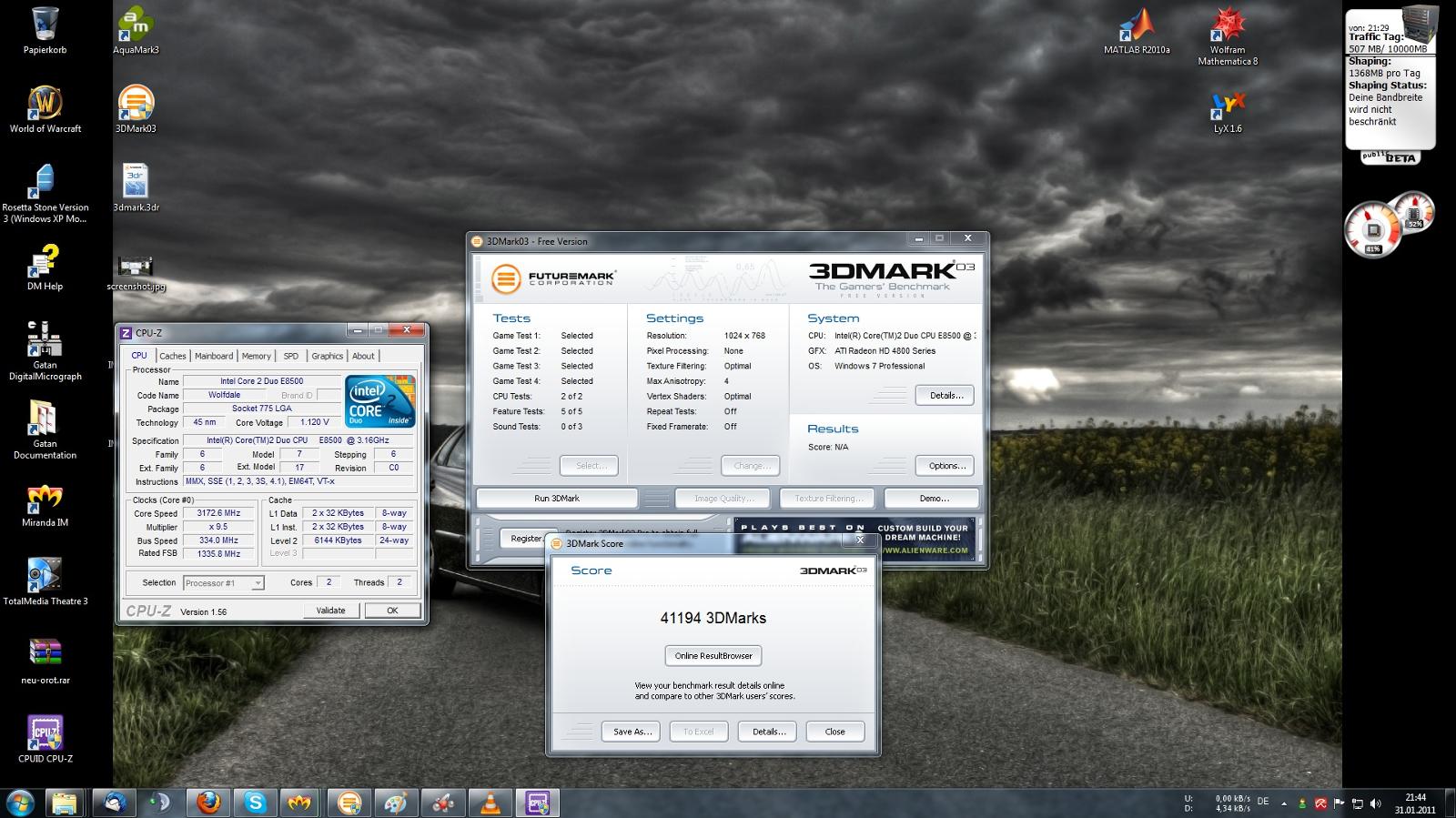The height and width of the screenshot is (818, 1456).
Task: Open the clock showing 21:44 in the taskbar
Action: (x=1415, y=803)
